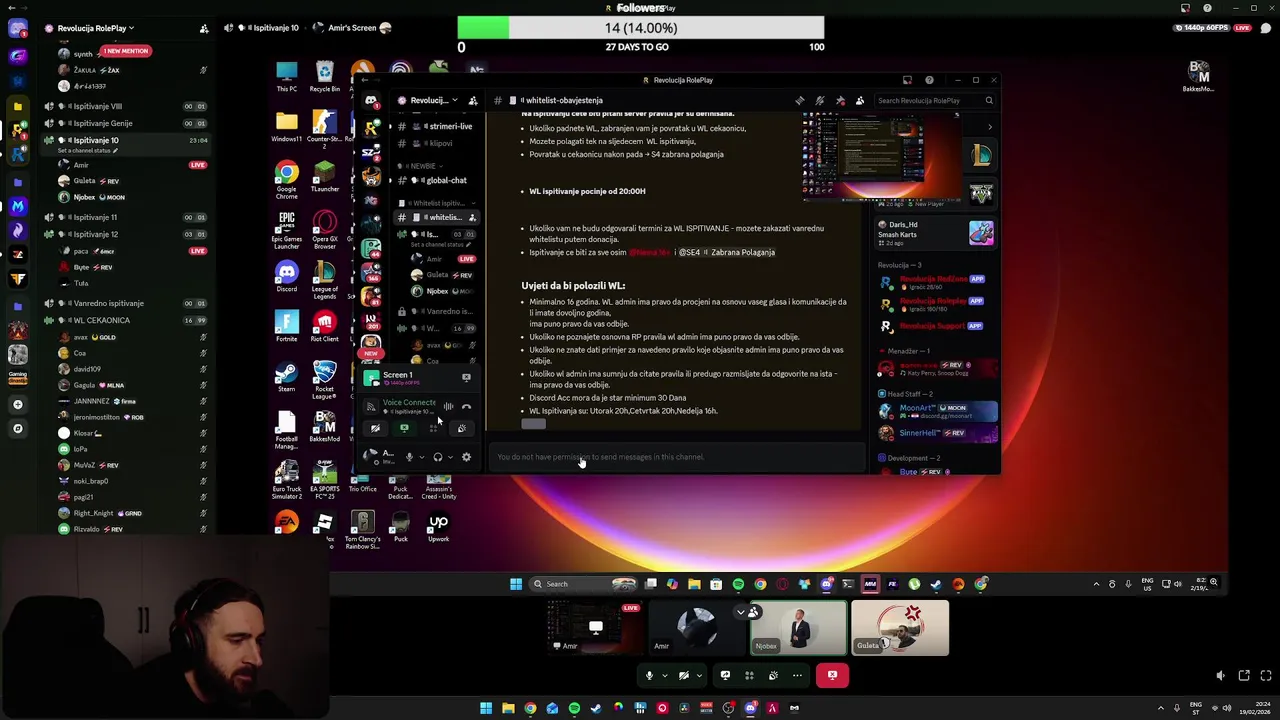The image size is (1280, 720).
Task: Open the Help question mark icon
Action: click(1207, 8)
